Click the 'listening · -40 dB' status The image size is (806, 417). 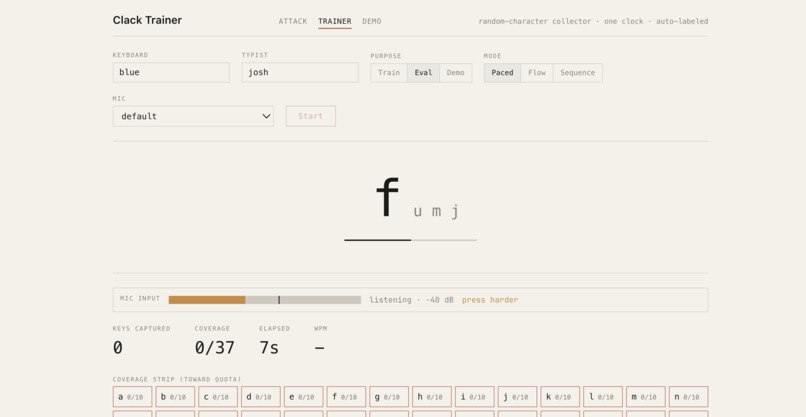click(x=411, y=300)
